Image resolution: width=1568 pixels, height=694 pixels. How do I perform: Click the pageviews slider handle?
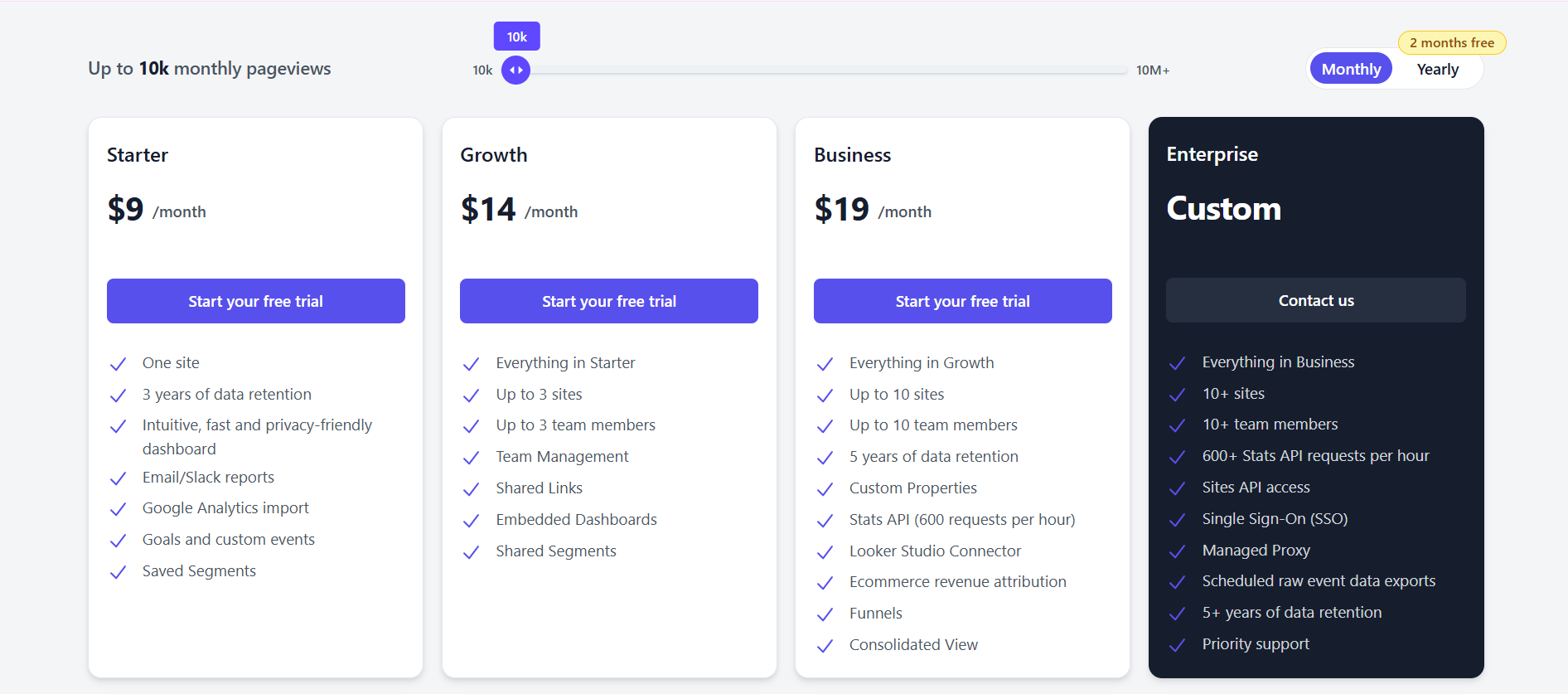point(515,70)
